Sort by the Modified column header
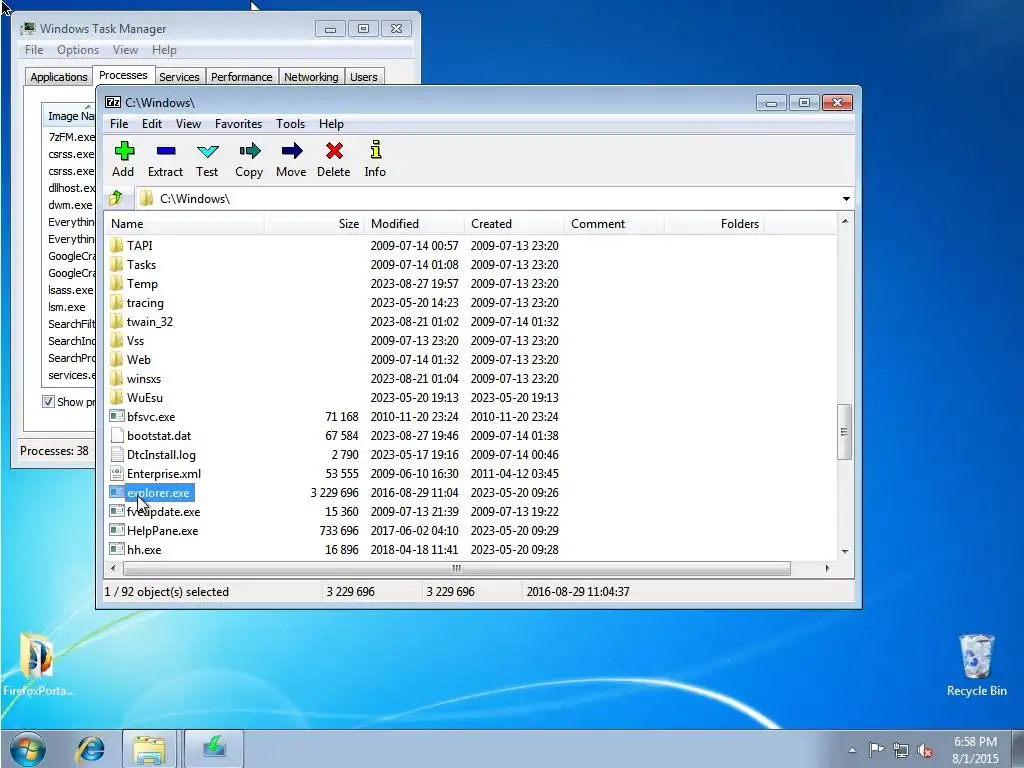The height and width of the screenshot is (768, 1024). 414,223
